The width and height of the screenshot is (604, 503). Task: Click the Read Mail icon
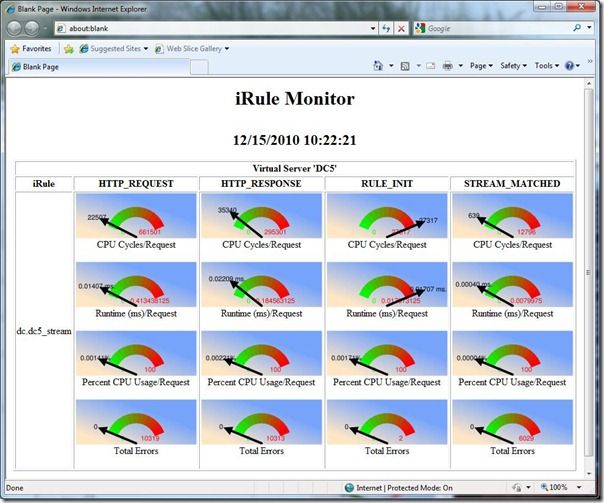[431, 66]
